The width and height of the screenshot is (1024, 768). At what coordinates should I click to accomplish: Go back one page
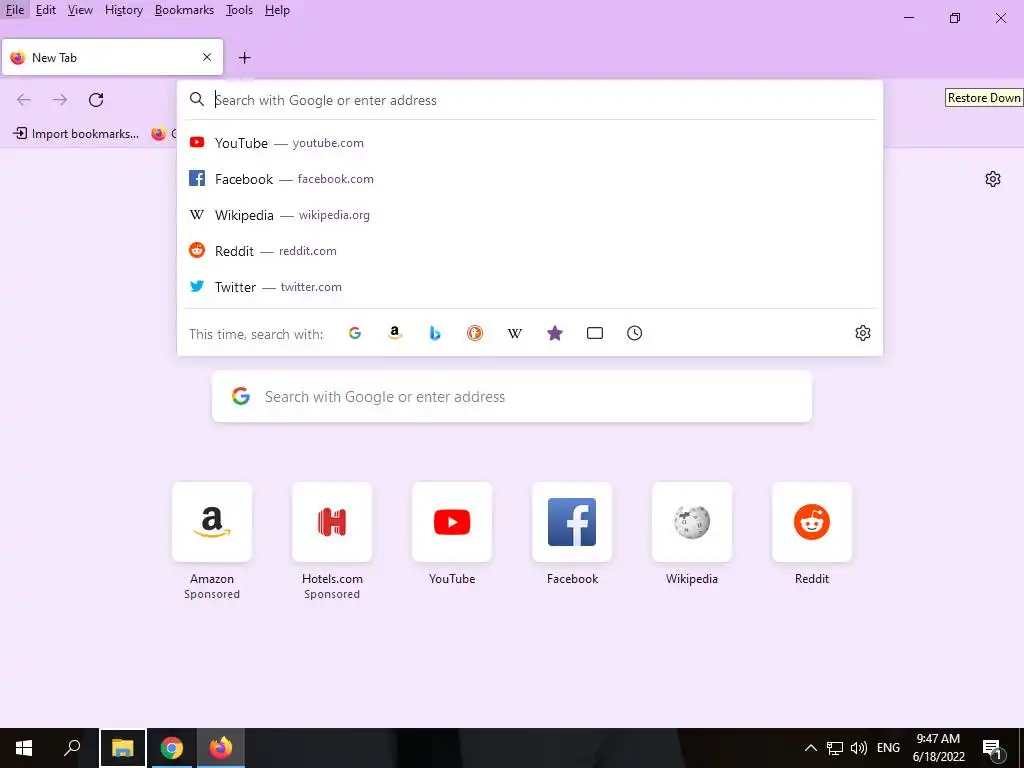pyautogui.click(x=24, y=100)
